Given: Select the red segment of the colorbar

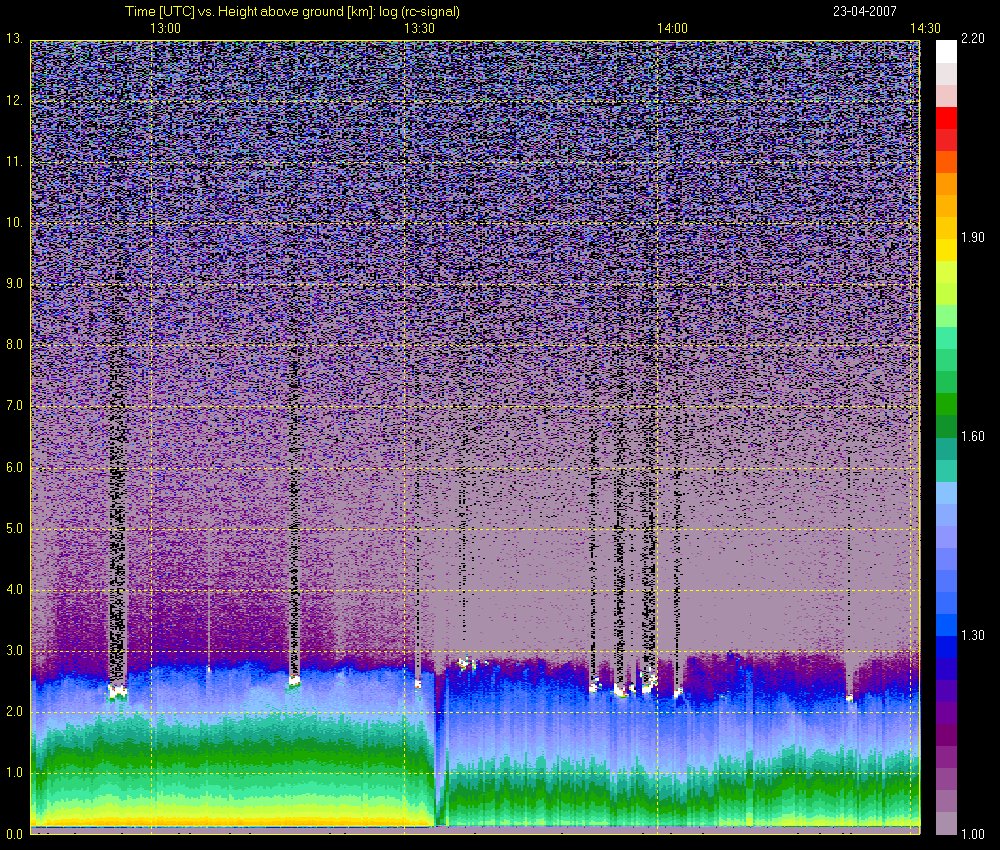Looking at the screenshot, I should tap(946, 119).
